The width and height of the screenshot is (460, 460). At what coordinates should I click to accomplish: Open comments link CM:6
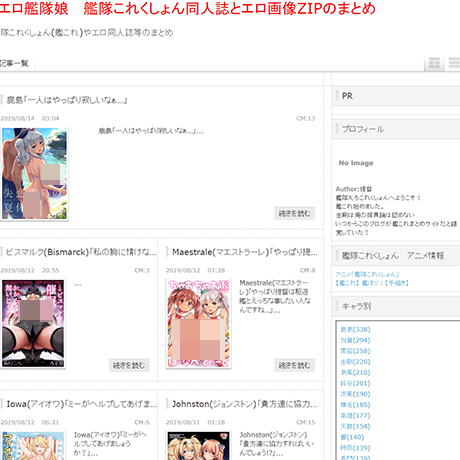point(142,422)
